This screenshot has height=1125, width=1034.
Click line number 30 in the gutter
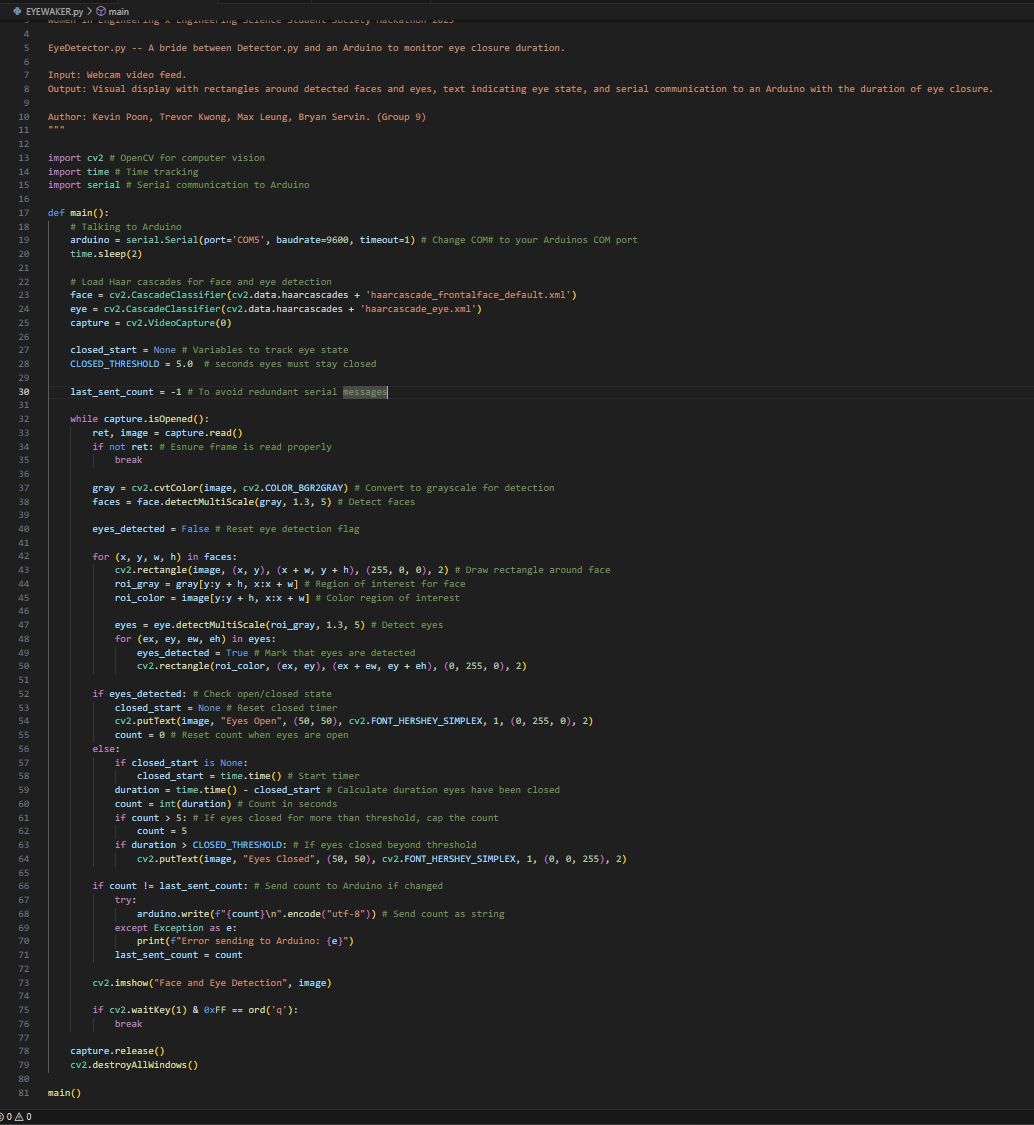pyautogui.click(x=24, y=392)
